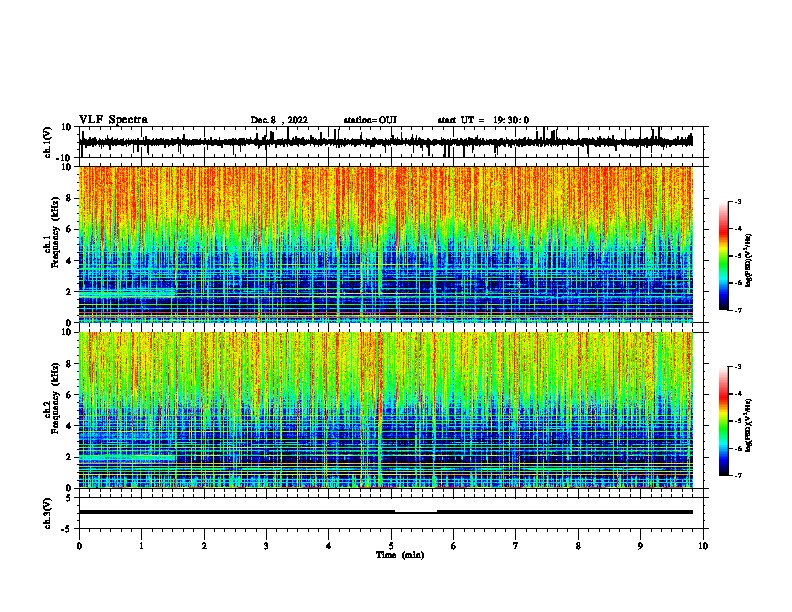The height and width of the screenshot is (612, 792).
Task: Click the "9" minute tick label
Action: 640,546
